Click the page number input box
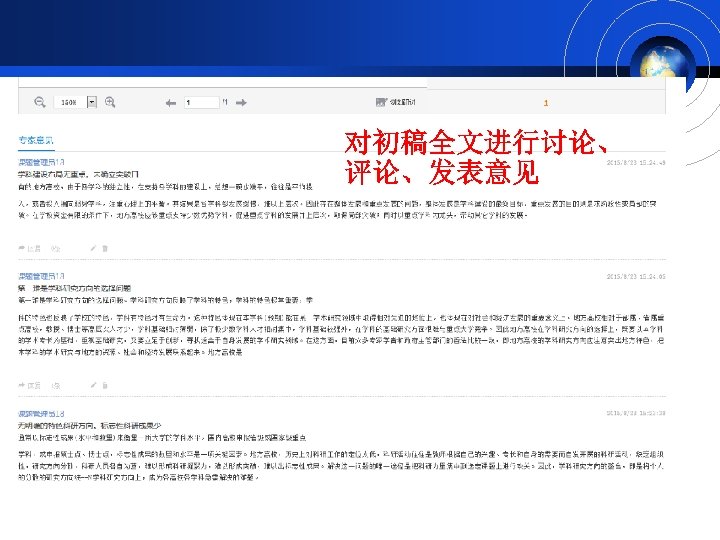The height and width of the screenshot is (540, 720). click(202, 102)
